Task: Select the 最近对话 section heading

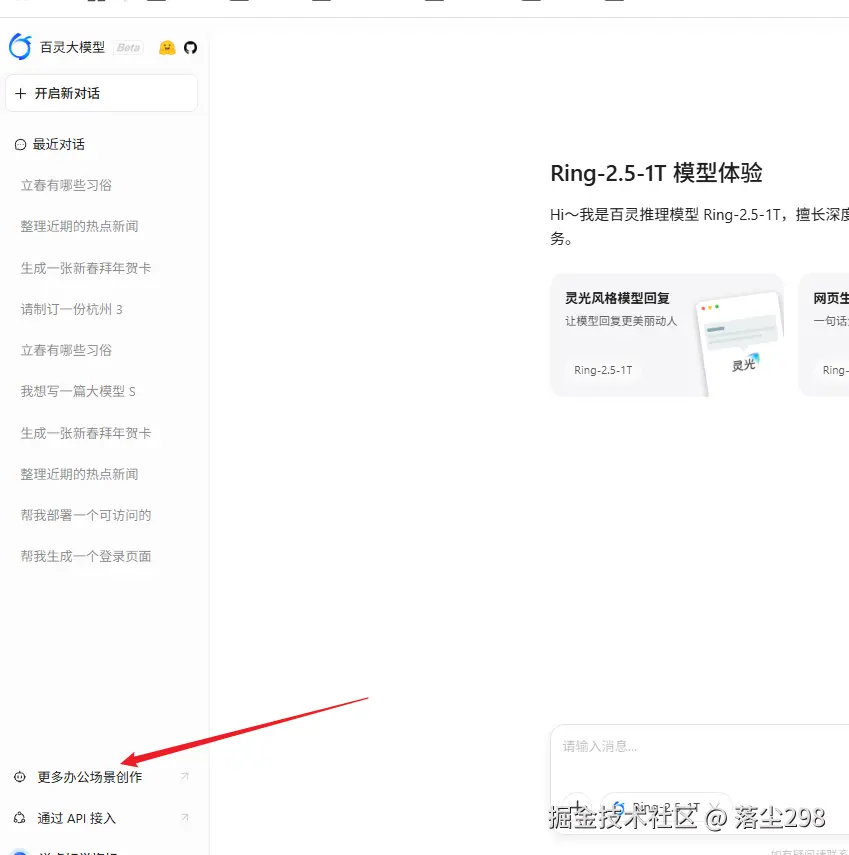Action: [59, 144]
